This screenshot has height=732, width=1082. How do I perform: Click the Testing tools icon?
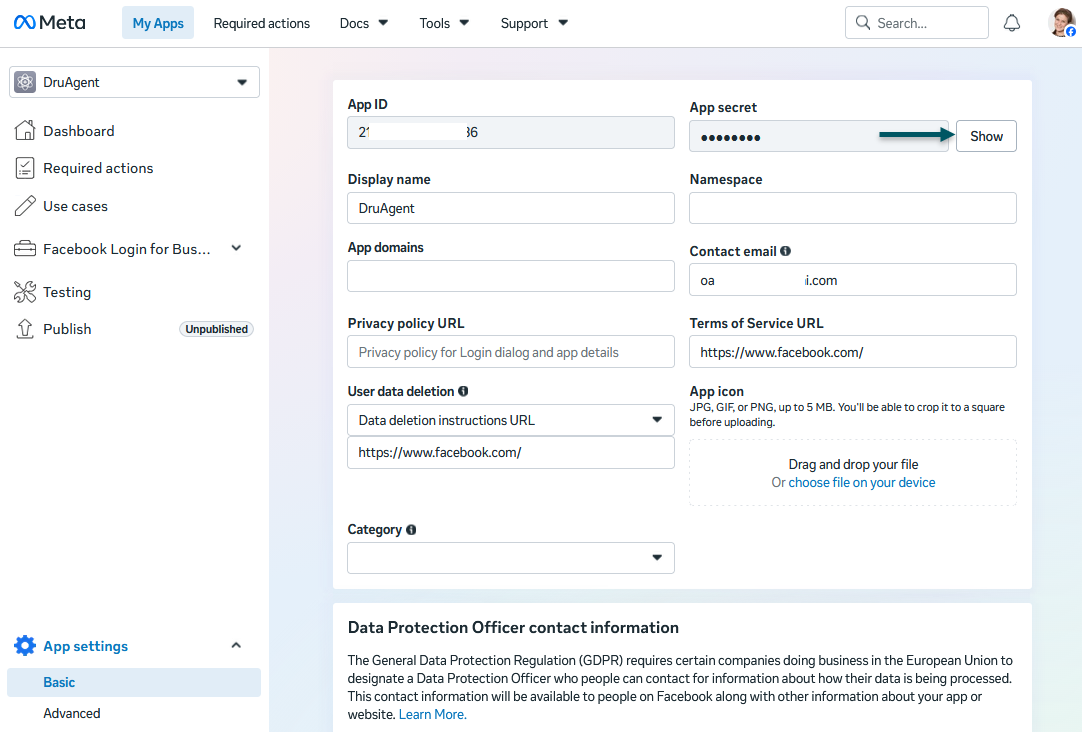25,292
